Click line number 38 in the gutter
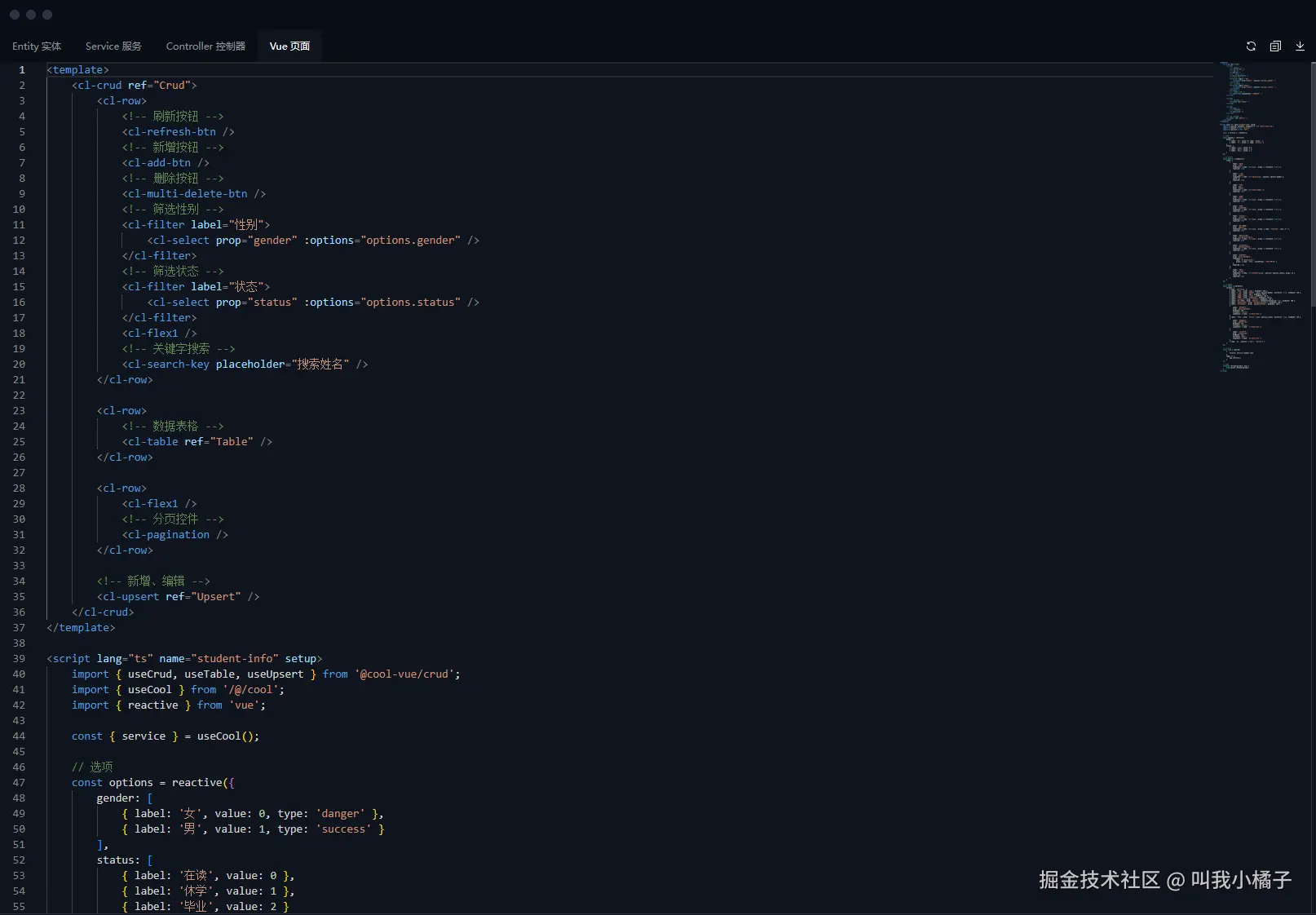The height and width of the screenshot is (915, 1316). [x=19, y=643]
